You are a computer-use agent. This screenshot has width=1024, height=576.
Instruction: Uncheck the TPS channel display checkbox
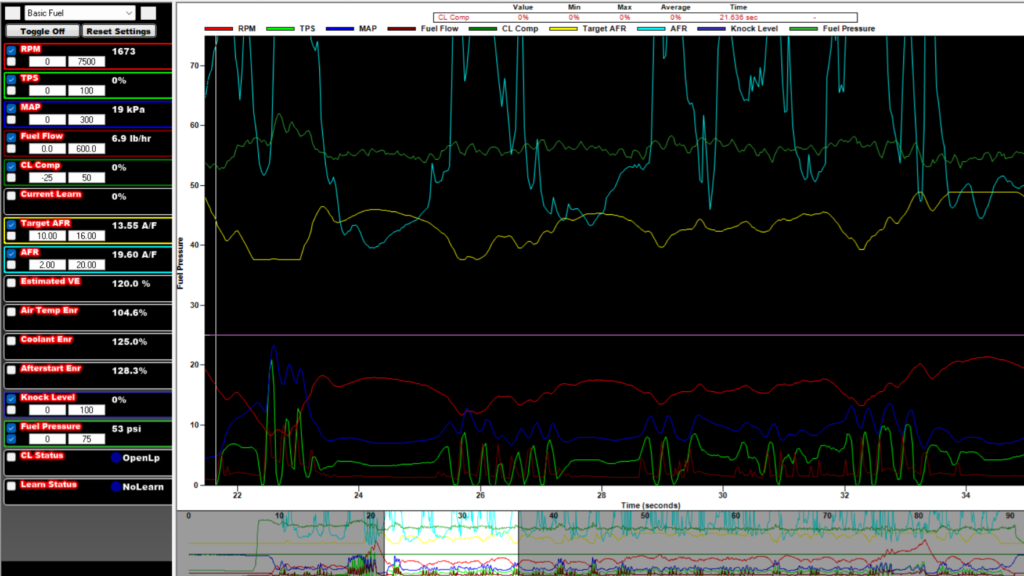point(11,80)
